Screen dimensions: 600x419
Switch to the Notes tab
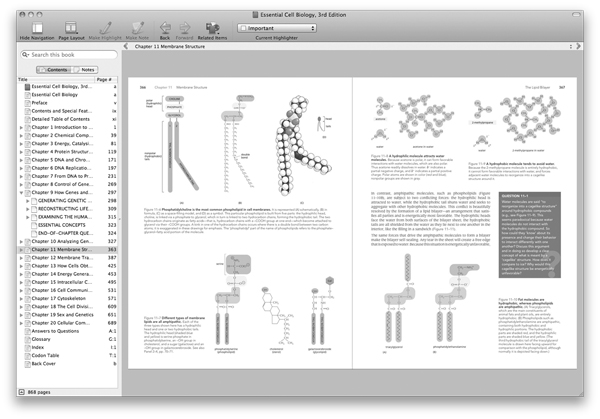click(x=88, y=69)
